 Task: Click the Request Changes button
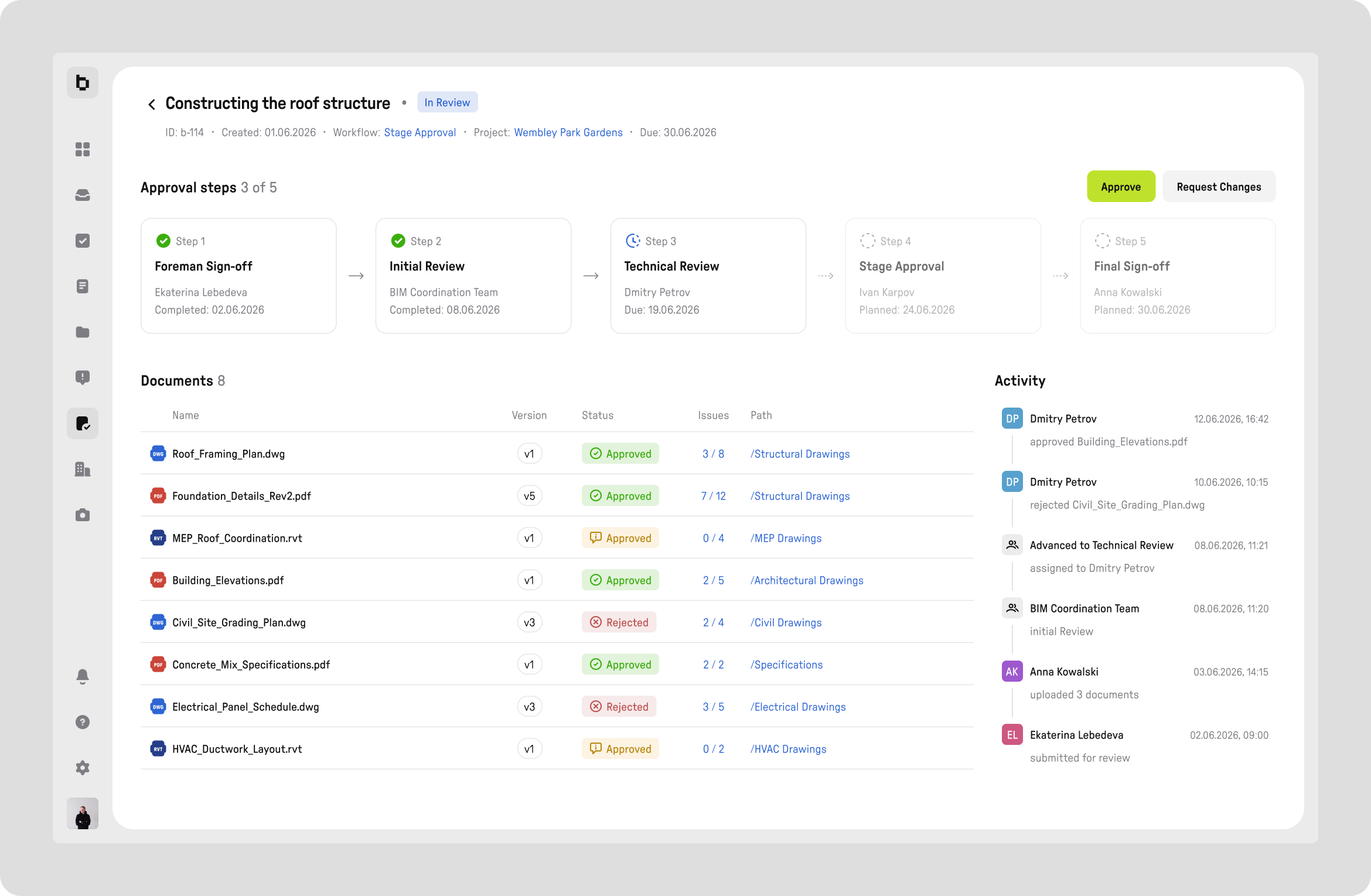[x=1219, y=187]
